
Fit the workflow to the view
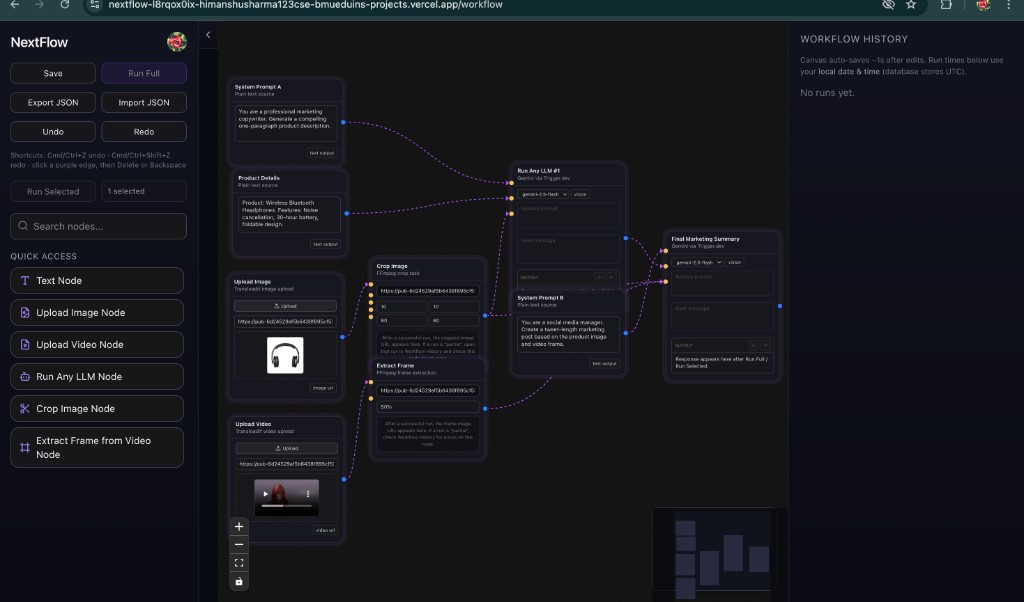click(239, 563)
